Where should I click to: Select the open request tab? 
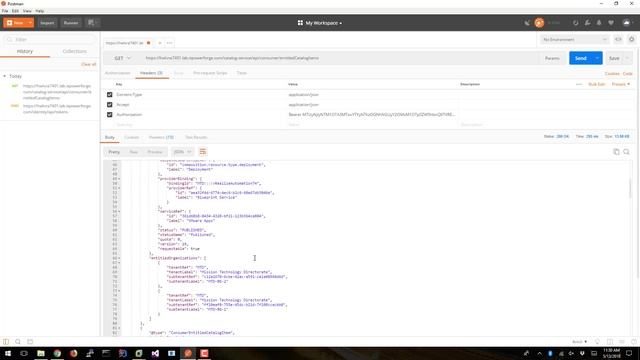[127, 43]
